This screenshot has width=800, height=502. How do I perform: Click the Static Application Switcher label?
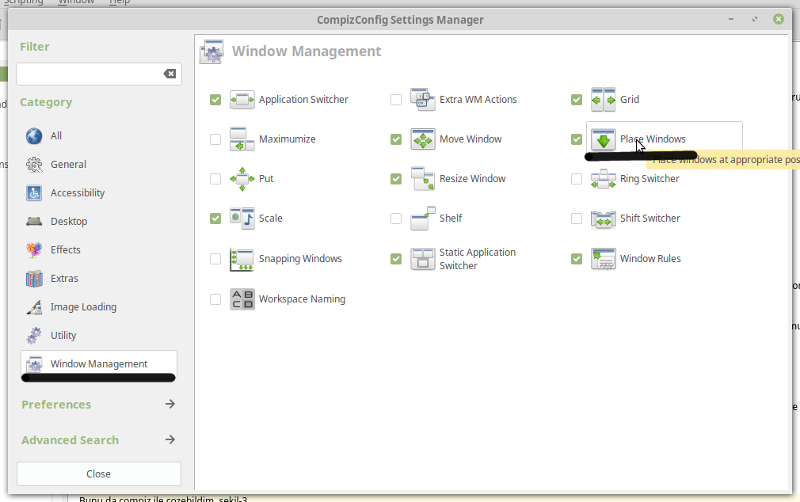click(478, 259)
